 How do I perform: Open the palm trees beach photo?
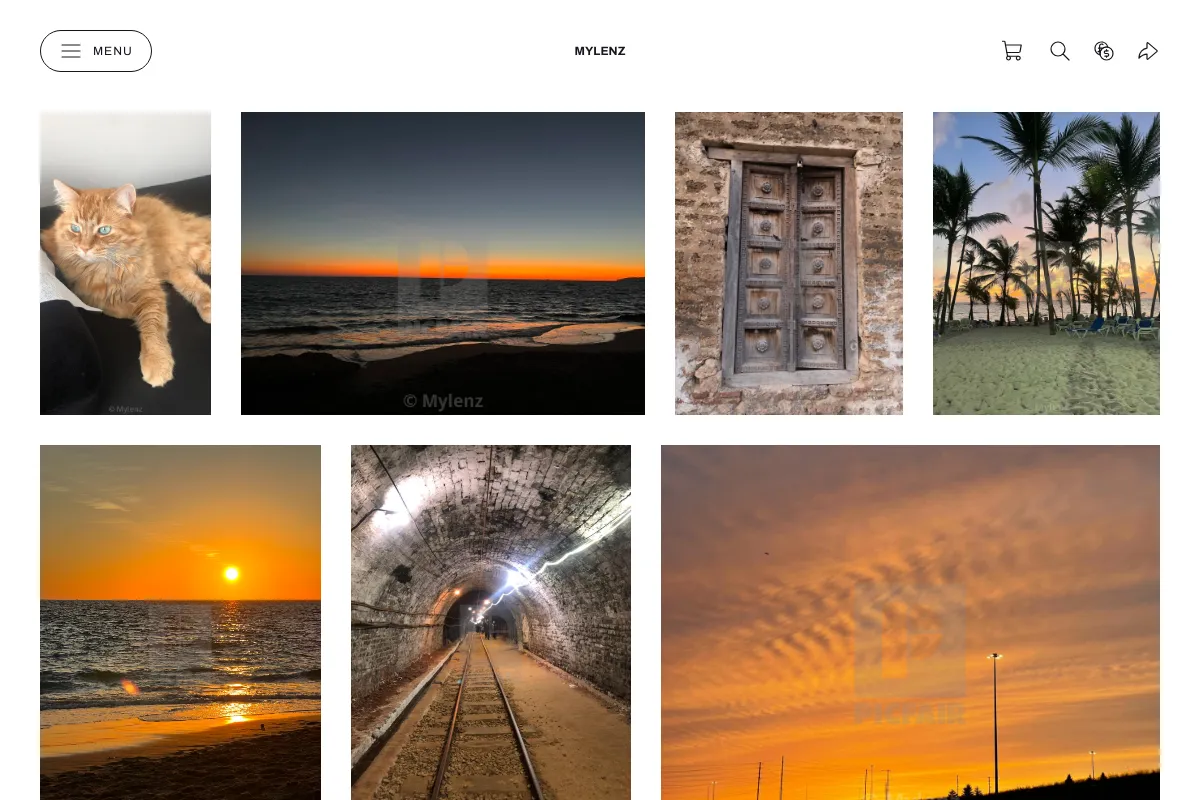pyautogui.click(x=1046, y=263)
